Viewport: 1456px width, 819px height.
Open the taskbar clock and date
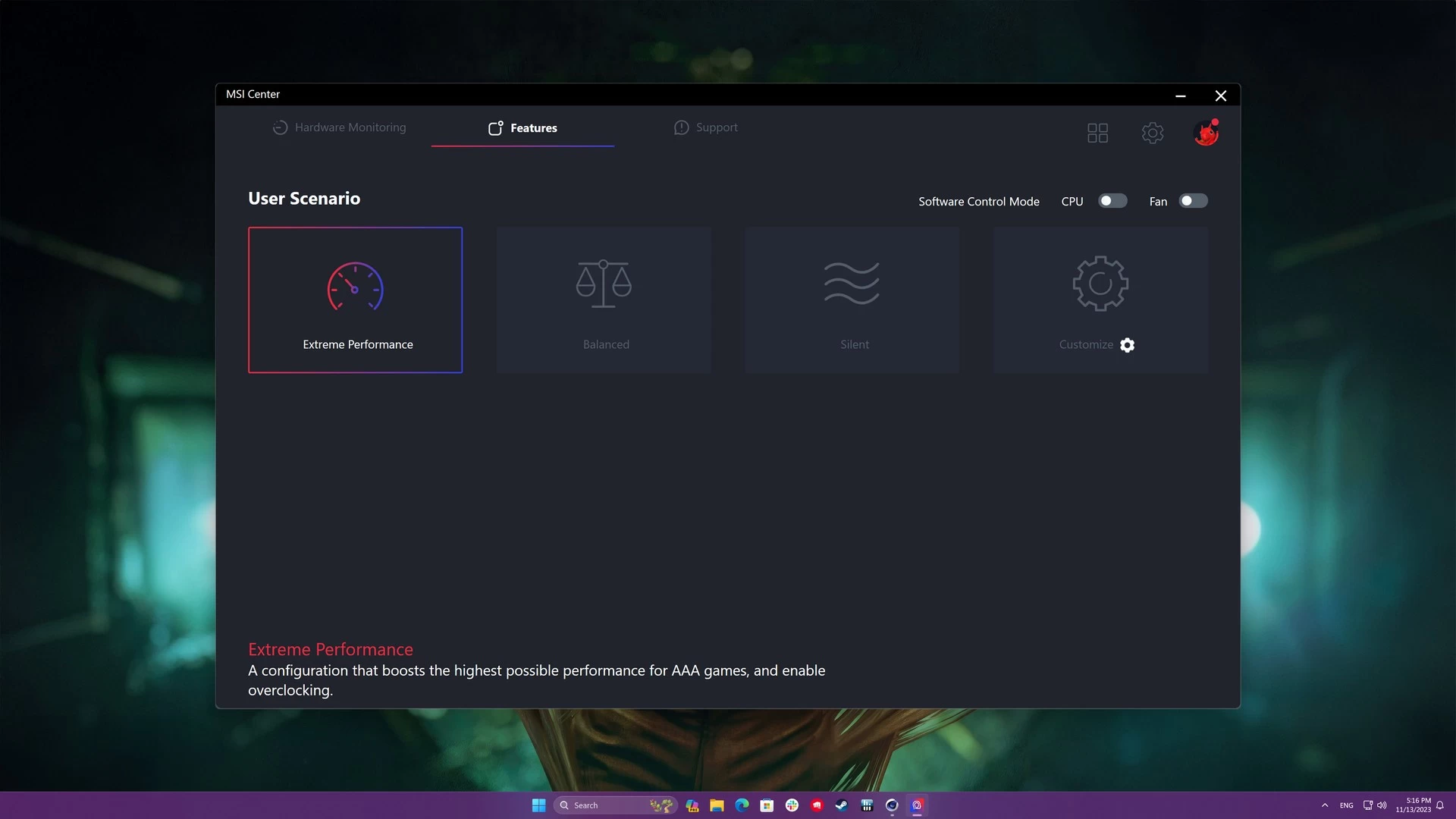pos(1414,805)
